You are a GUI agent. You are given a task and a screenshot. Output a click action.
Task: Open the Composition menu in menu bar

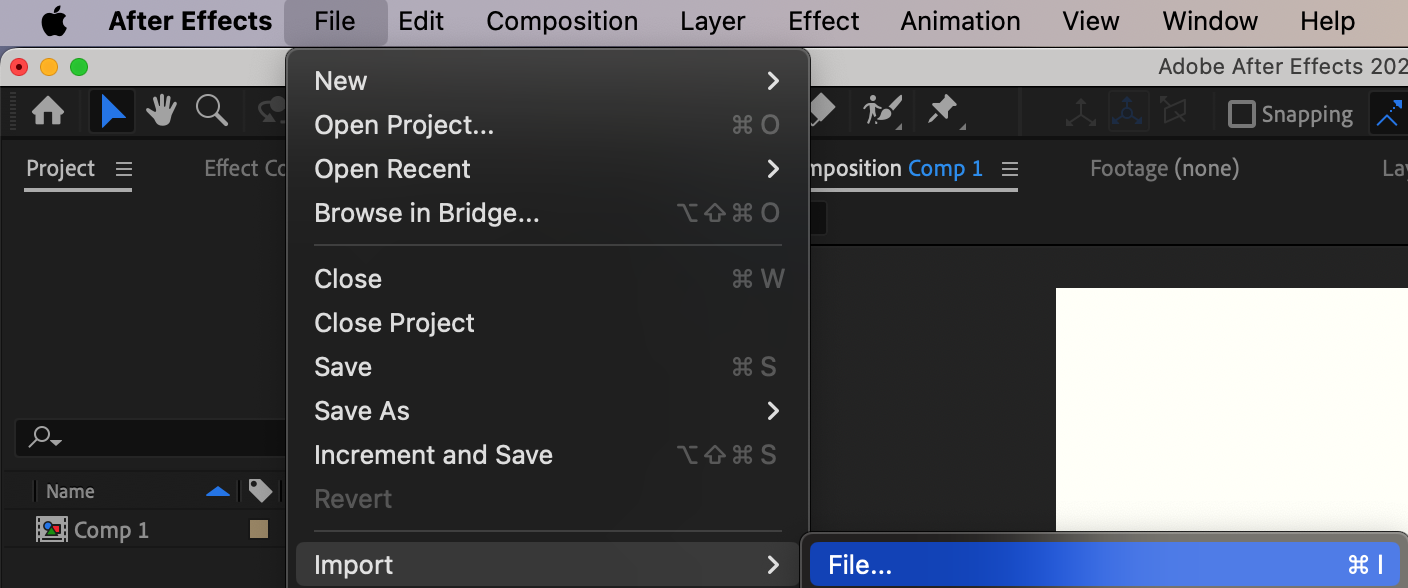pyautogui.click(x=562, y=21)
